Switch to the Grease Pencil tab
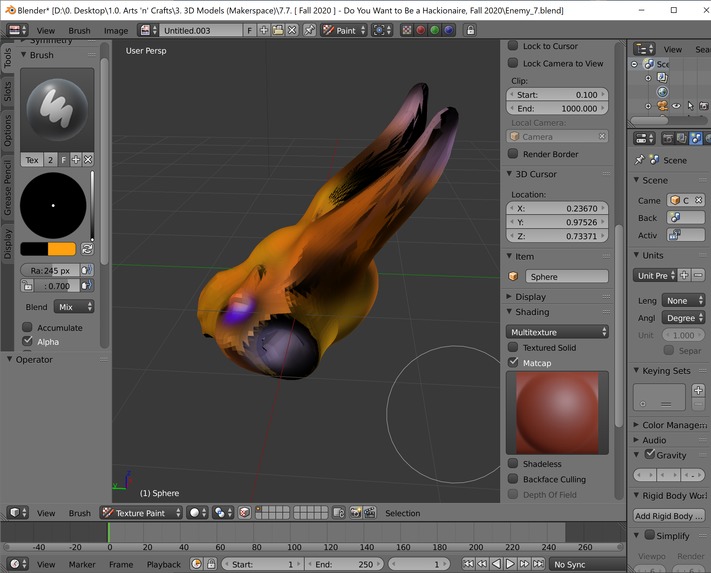The image size is (711, 573). 8,187
